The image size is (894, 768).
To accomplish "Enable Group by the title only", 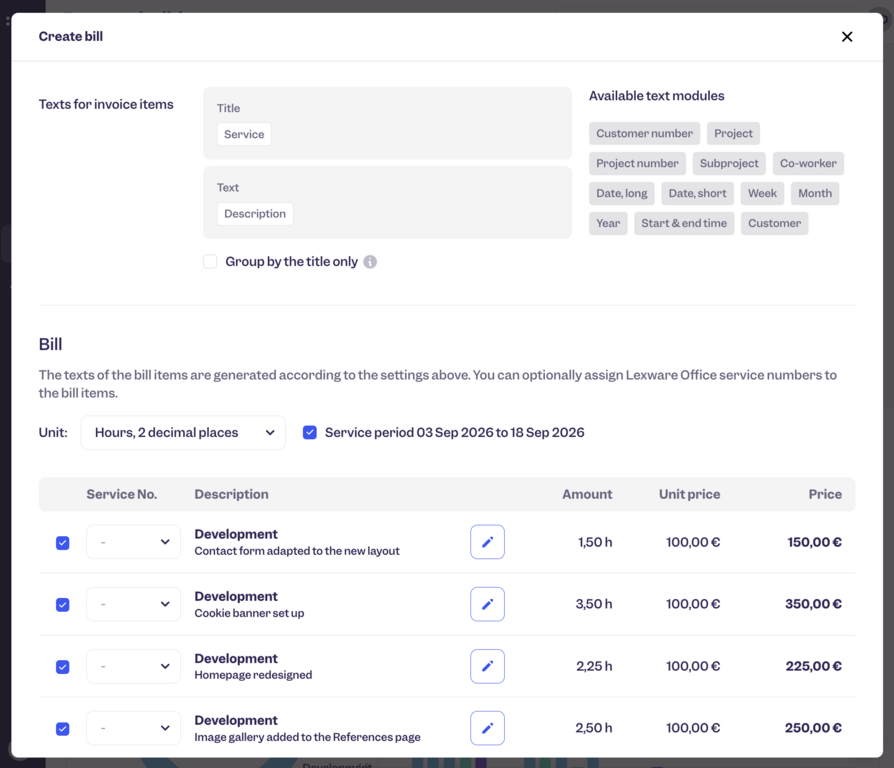I will point(210,262).
